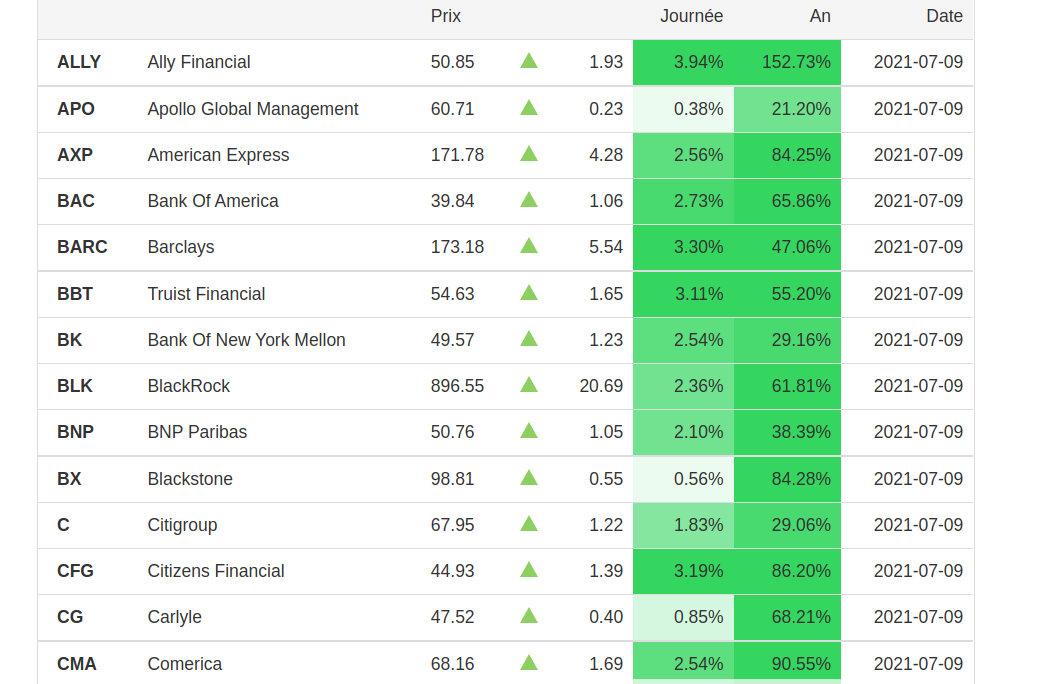
Task: Click the green arrow beside Citigroup price
Action: pyautogui.click(x=529, y=524)
